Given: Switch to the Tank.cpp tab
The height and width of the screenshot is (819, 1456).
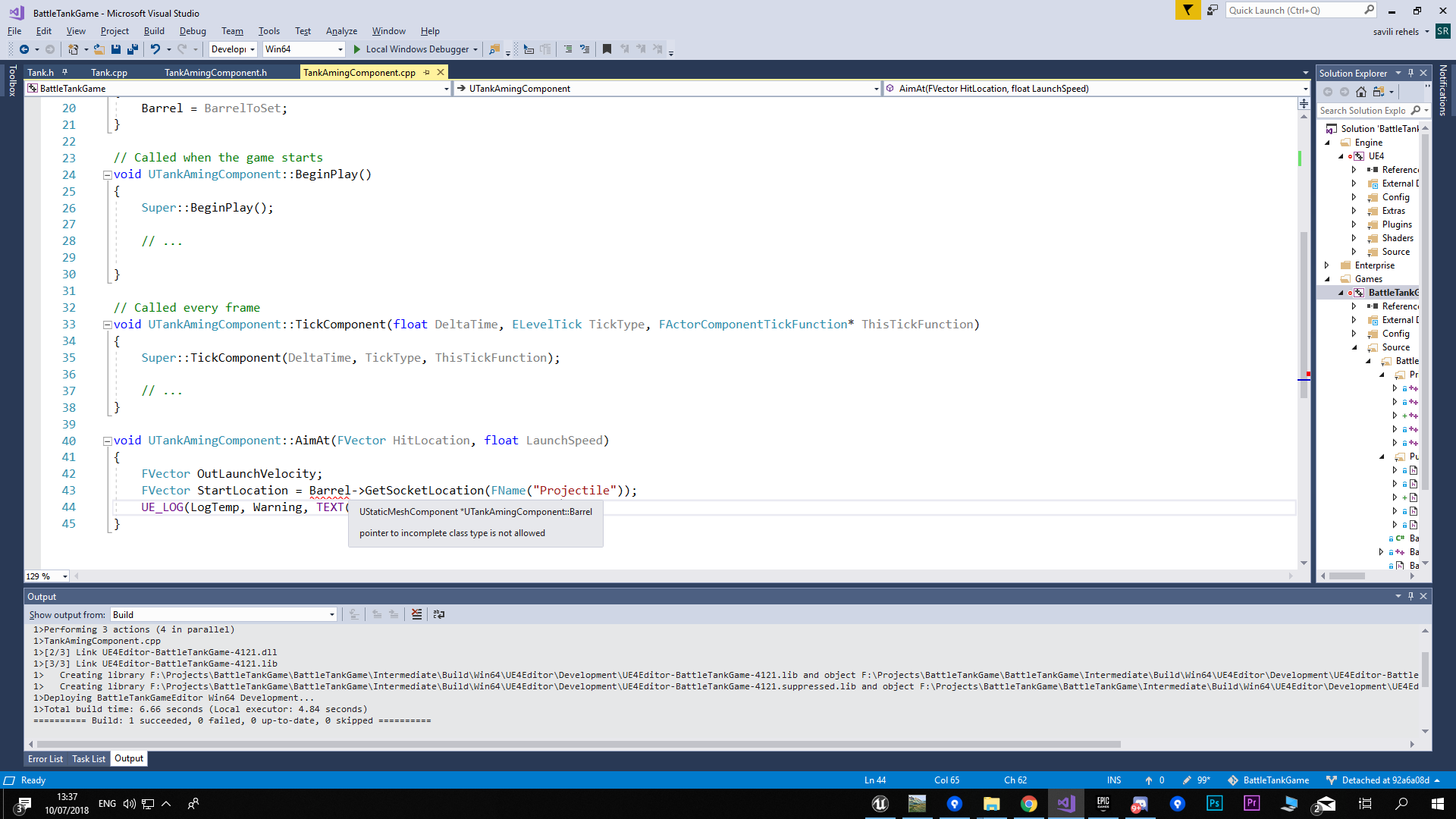Looking at the screenshot, I should pyautogui.click(x=108, y=72).
